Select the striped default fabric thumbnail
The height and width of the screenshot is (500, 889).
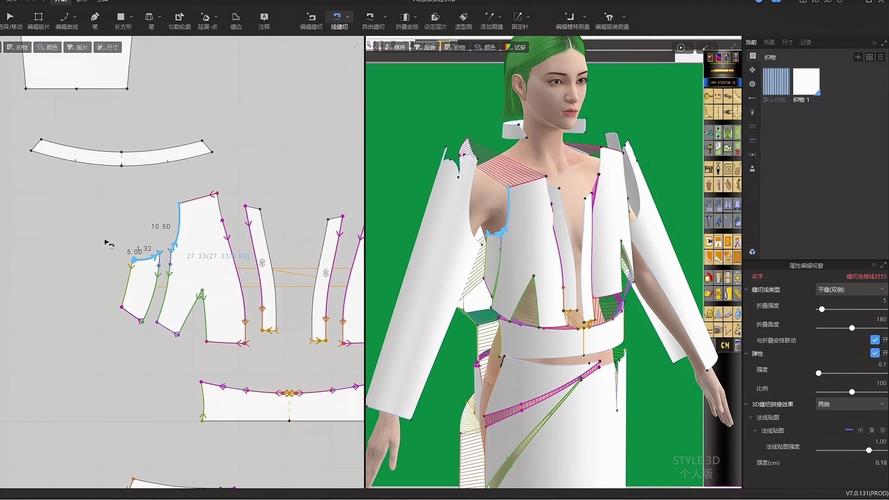776,81
